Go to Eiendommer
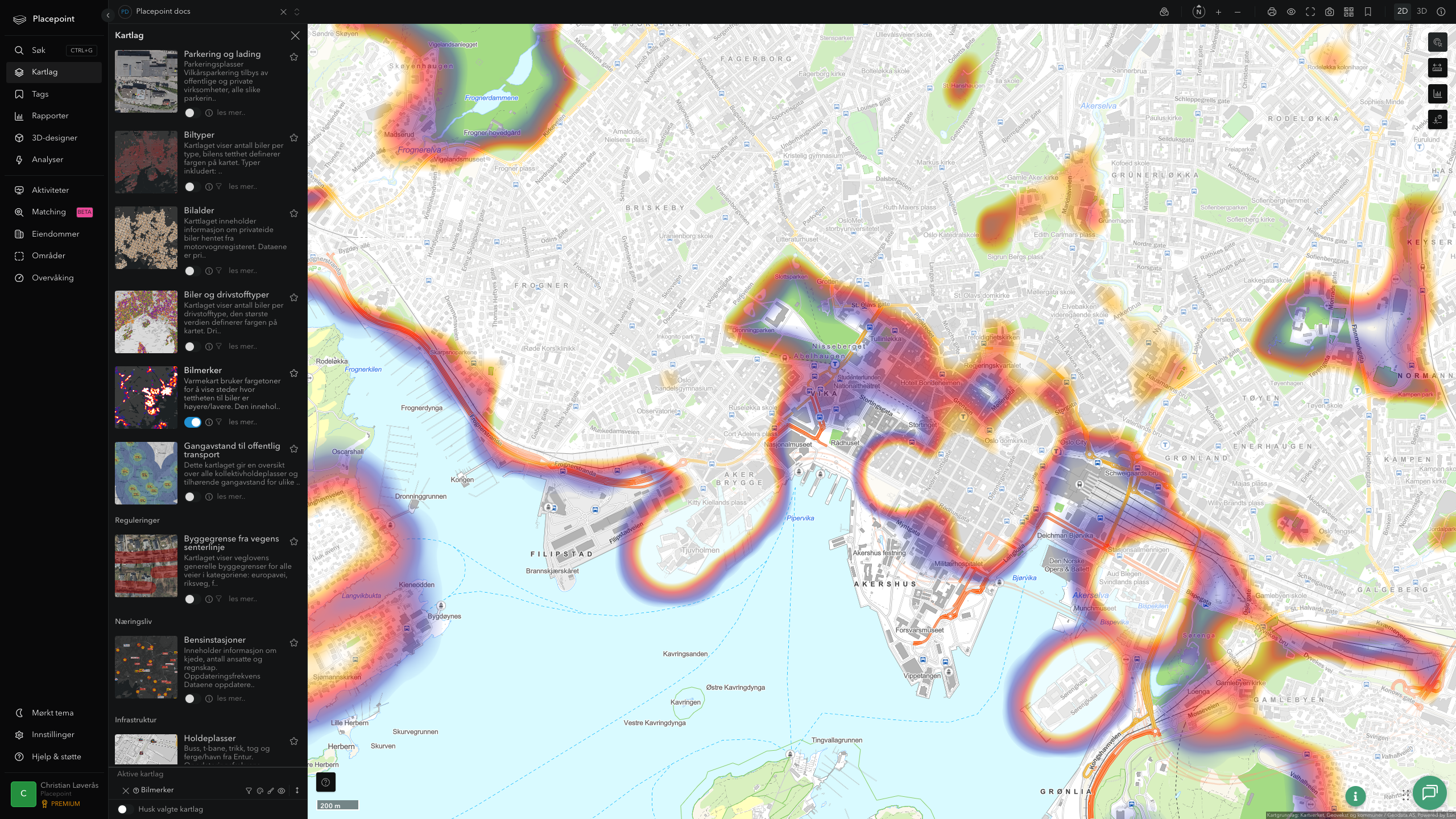 (54, 234)
